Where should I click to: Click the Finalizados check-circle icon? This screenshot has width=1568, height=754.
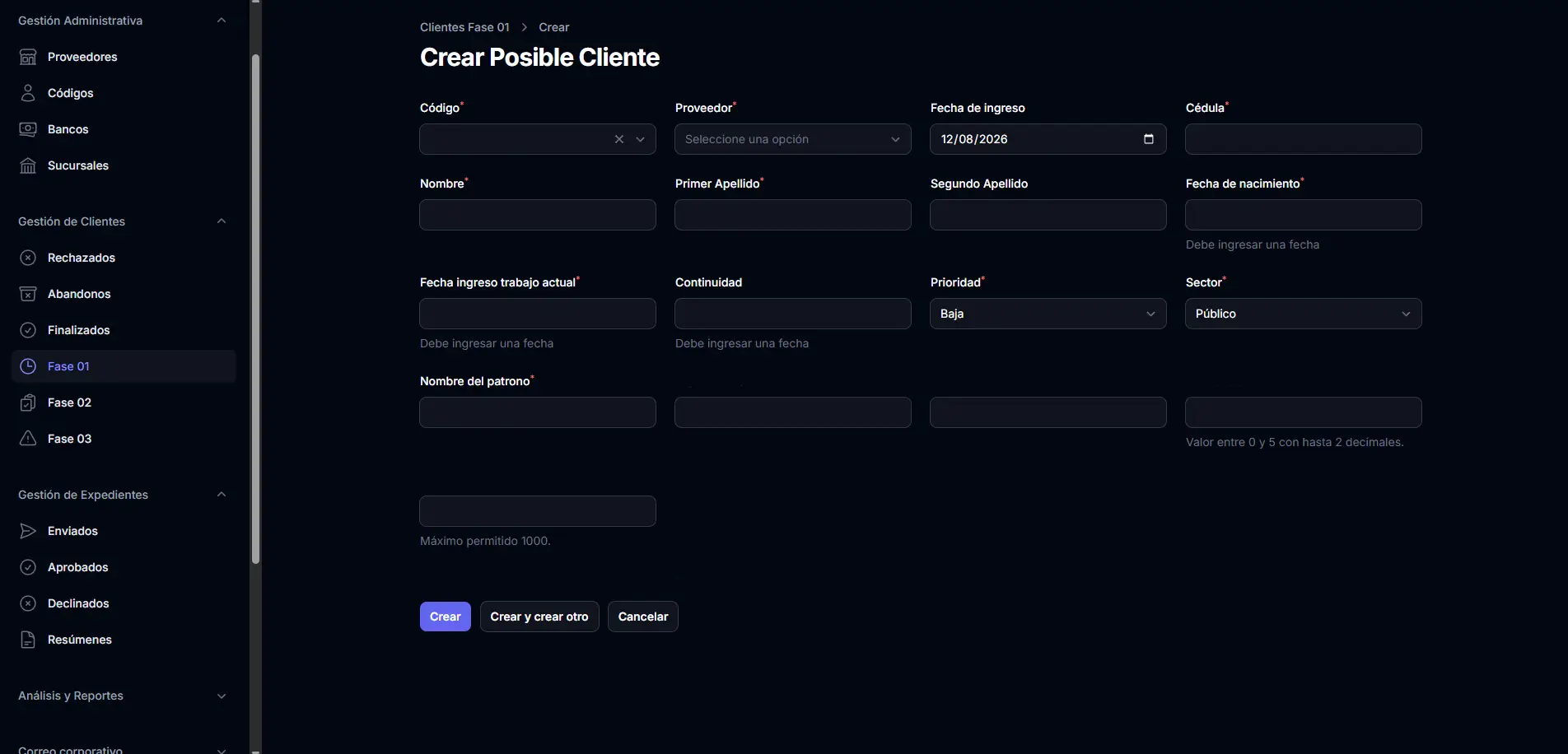[28, 330]
